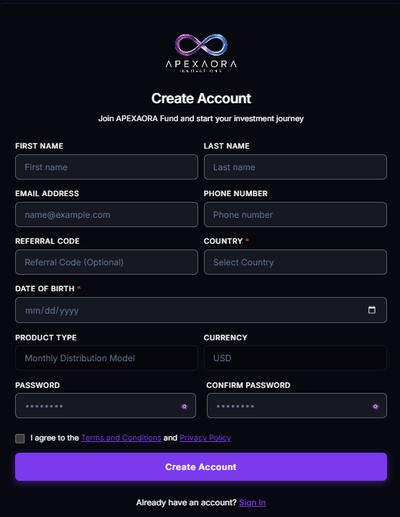The image size is (400, 517).
Task: Open the Terms and Conditions link
Action: 121,438
